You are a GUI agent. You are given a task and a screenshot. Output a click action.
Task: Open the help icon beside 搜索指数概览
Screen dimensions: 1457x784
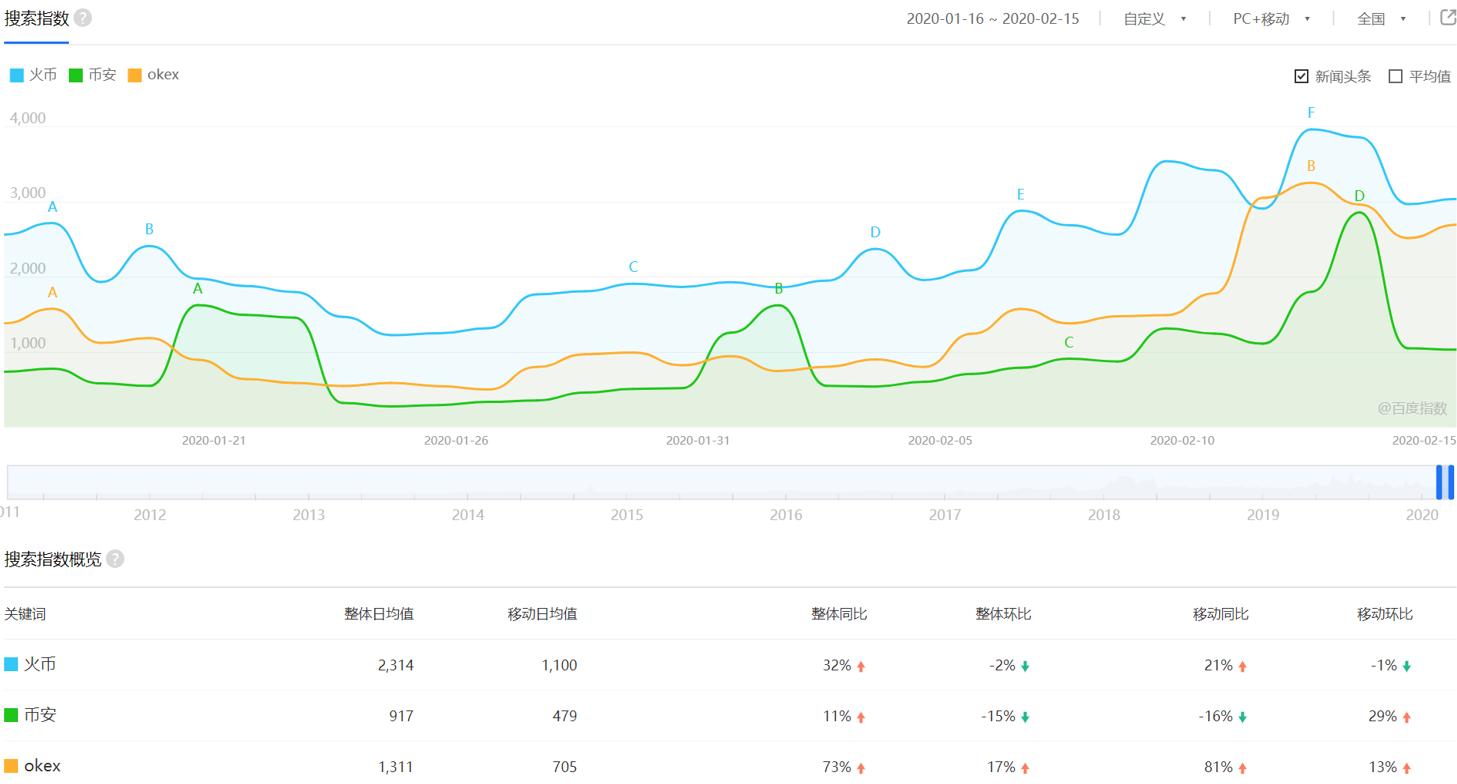point(115,559)
